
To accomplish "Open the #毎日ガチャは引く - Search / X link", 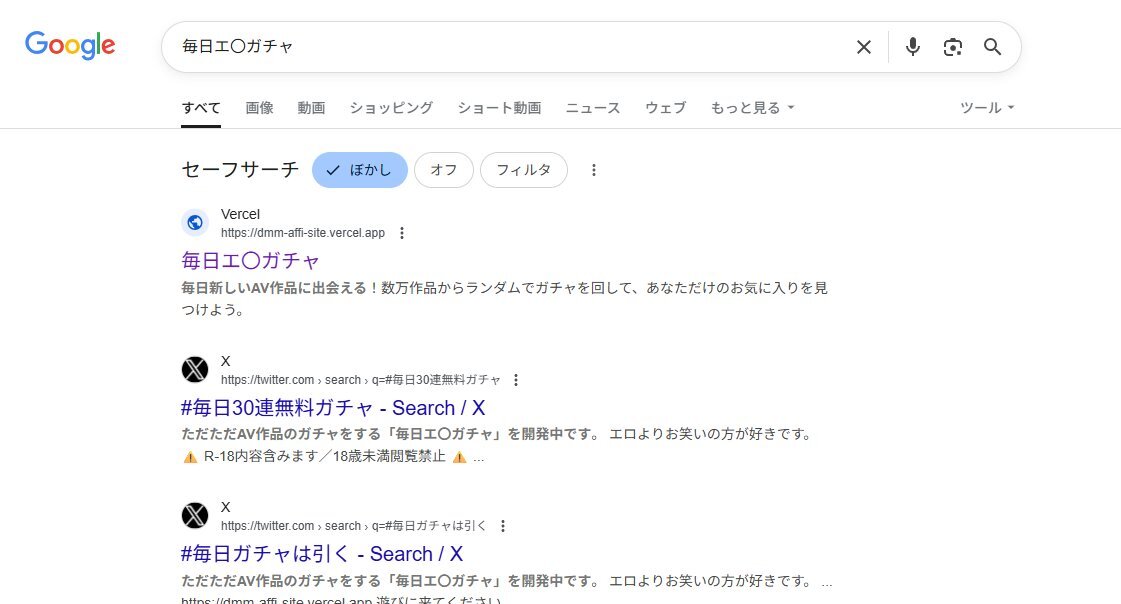I will [322, 554].
